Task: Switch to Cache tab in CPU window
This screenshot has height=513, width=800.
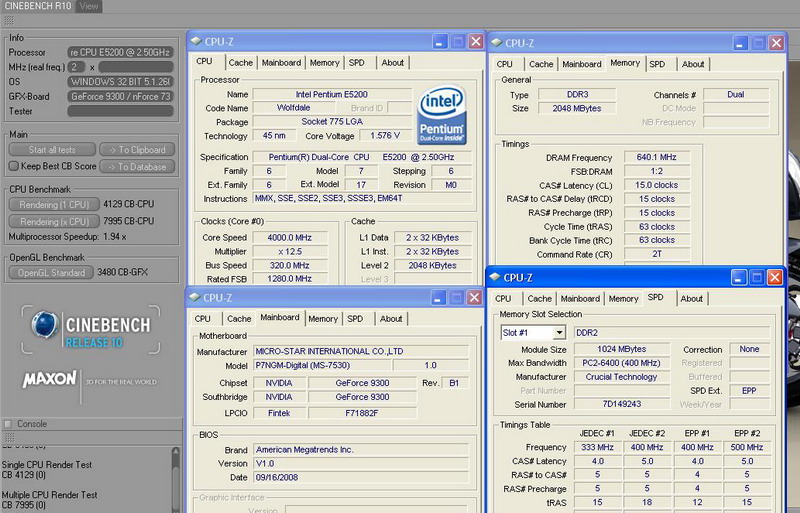Action: click(240, 63)
